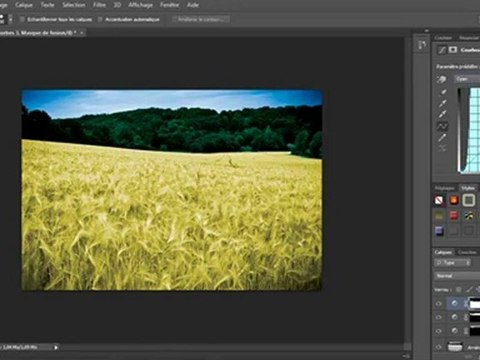Open the Affichage menu
The height and width of the screenshot is (360, 480).
pyautogui.click(x=140, y=5)
